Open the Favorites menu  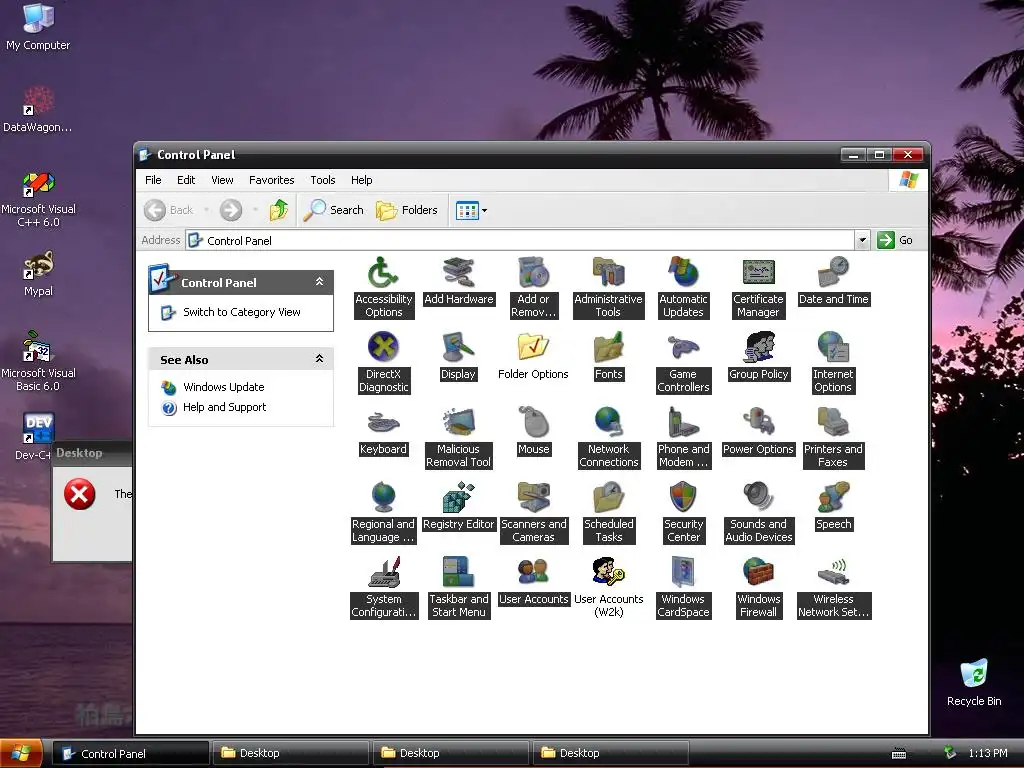pyautogui.click(x=272, y=180)
